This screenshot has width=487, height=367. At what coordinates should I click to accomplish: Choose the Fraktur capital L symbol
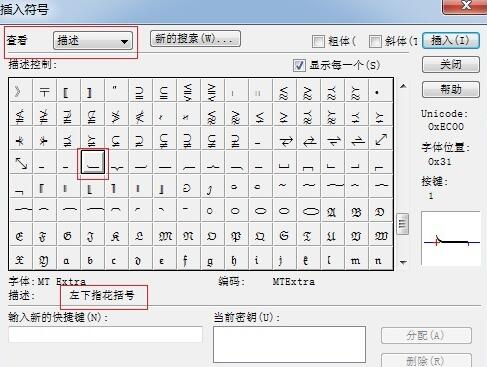[141, 235]
